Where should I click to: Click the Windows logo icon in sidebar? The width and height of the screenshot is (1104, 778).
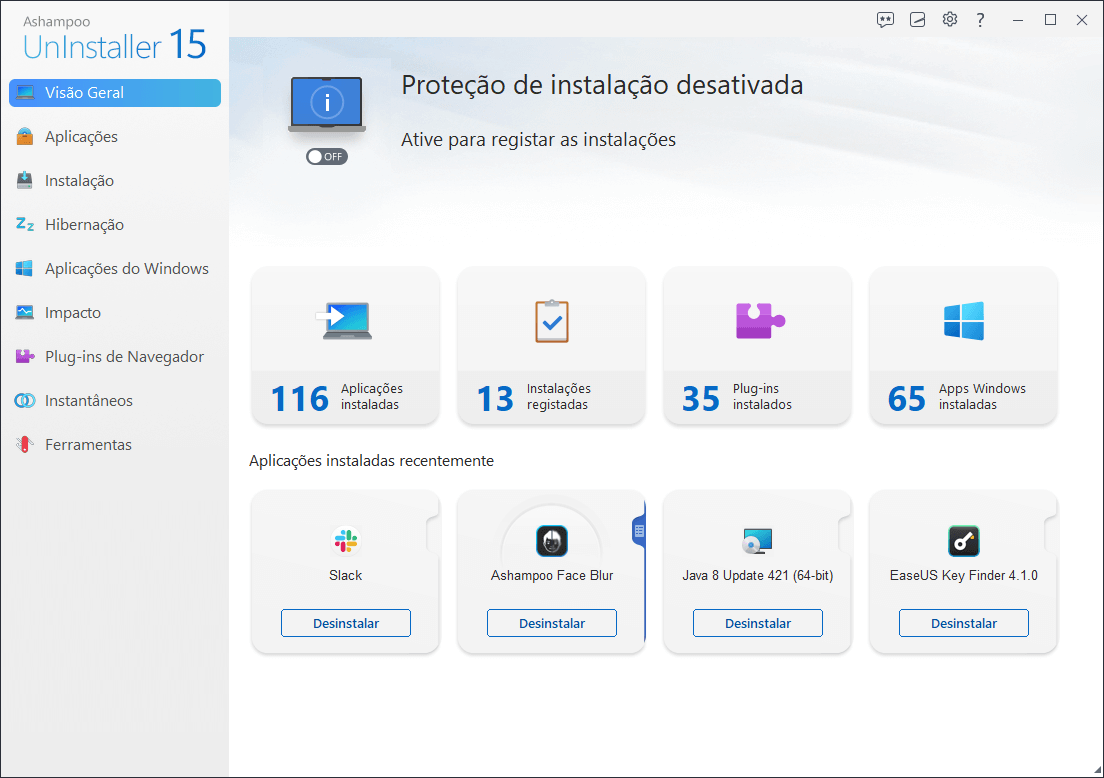(25, 268)
